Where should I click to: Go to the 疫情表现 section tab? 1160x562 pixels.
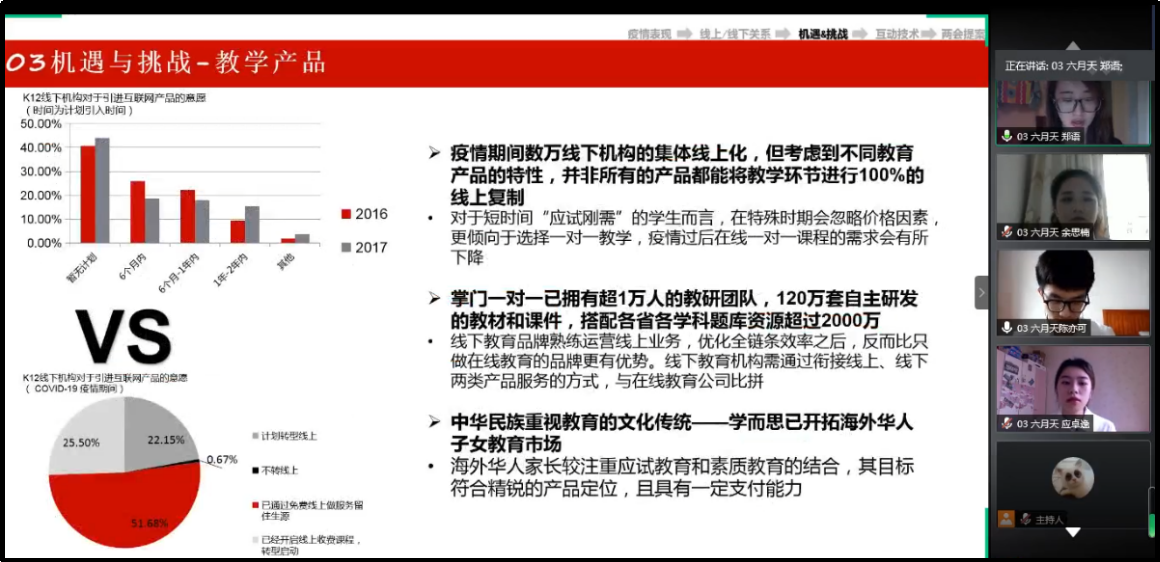(x=650, y=34)
